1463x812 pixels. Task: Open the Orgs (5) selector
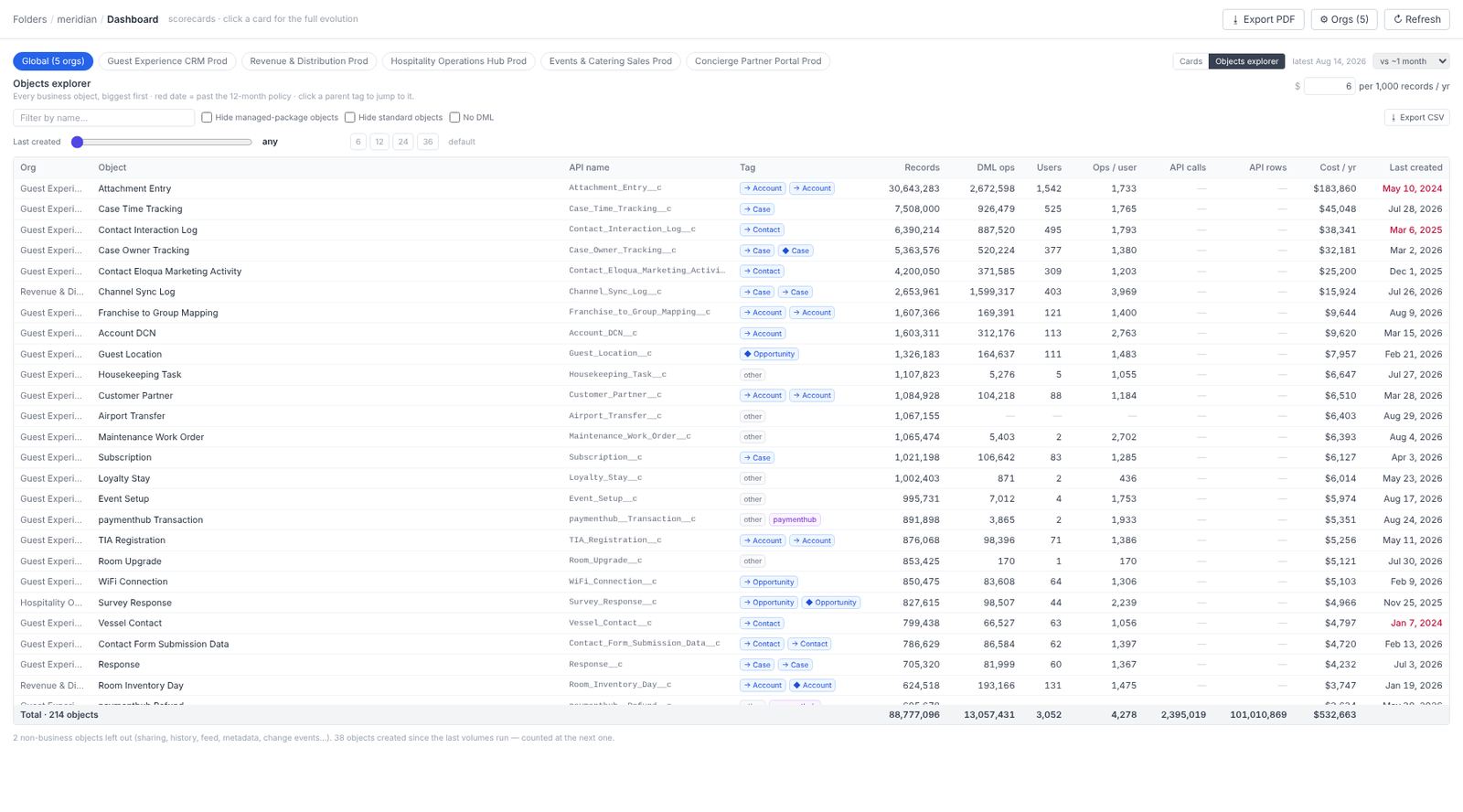[x=1344, y=19]
